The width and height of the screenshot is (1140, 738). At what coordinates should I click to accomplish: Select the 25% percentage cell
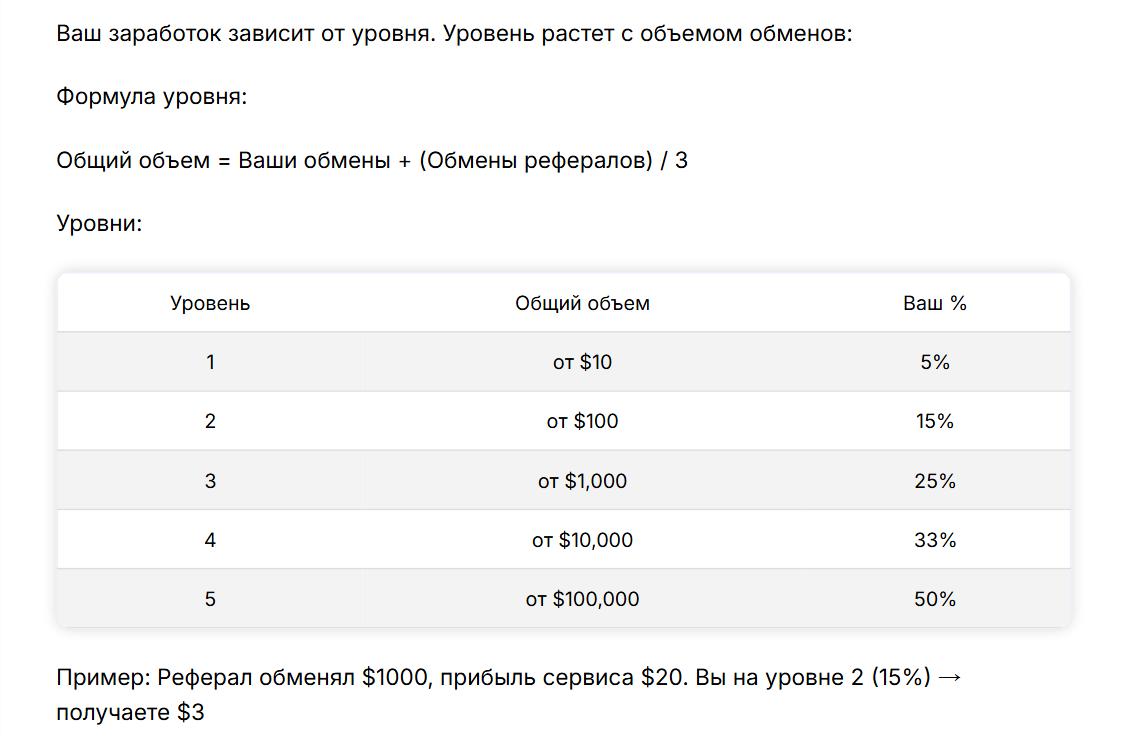click(x=935, y=481)
